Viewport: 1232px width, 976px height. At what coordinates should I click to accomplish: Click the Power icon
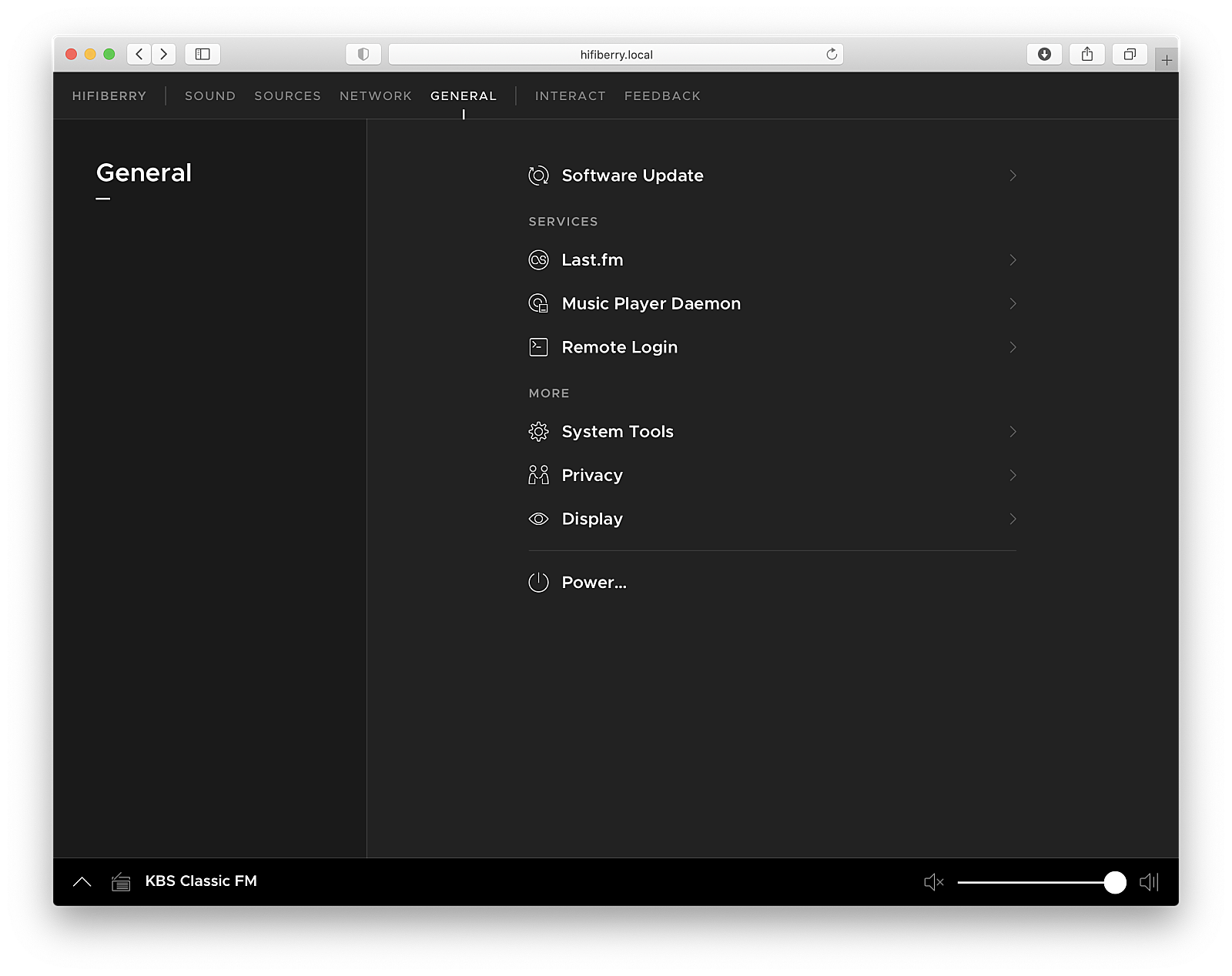click(538, 583)
